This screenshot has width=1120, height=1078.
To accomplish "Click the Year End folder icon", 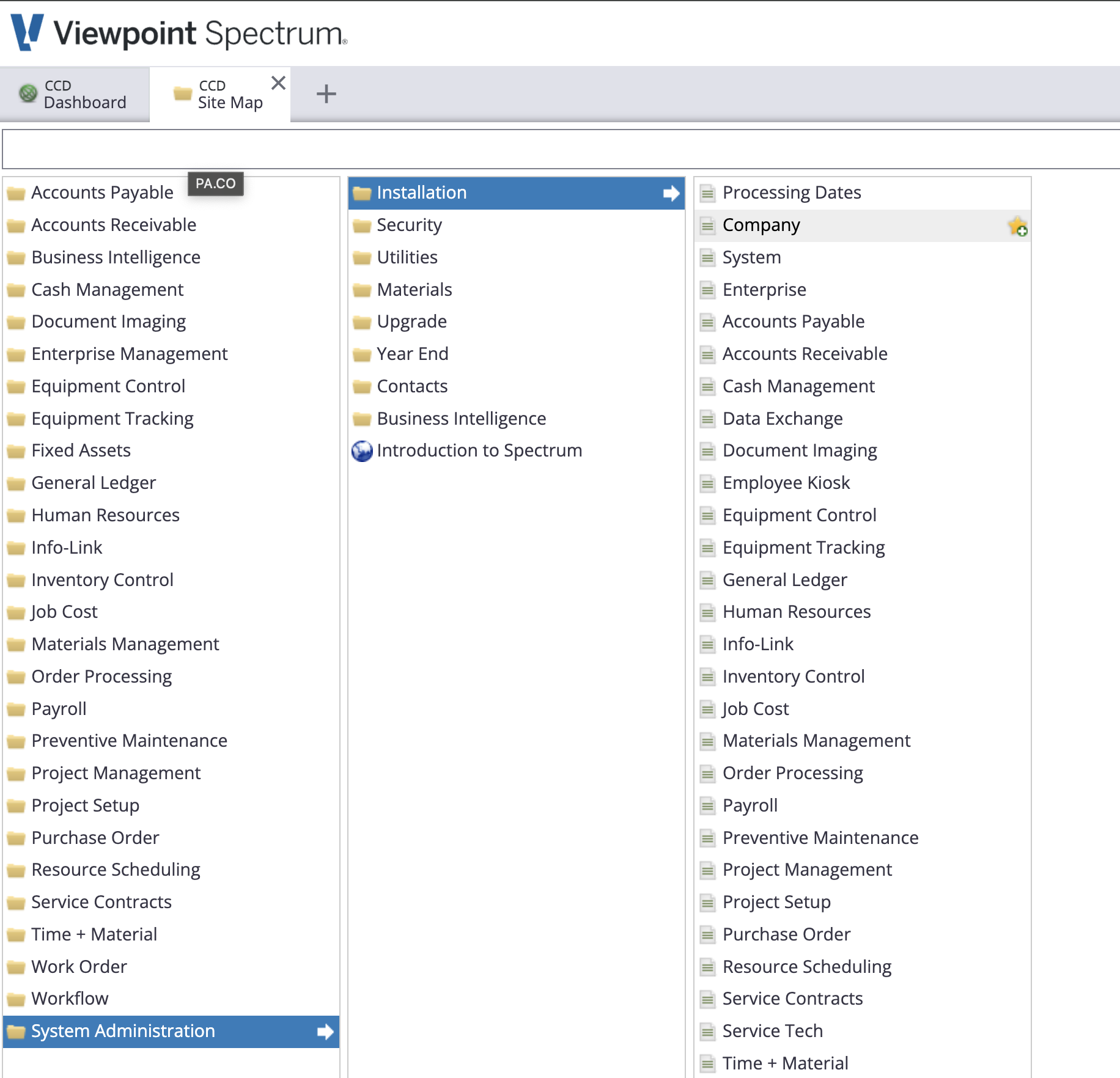I will (362, 355).
